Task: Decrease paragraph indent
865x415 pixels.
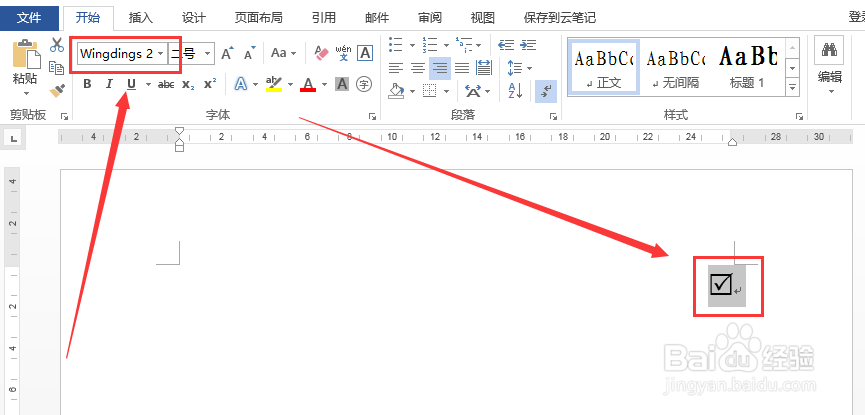Action: pyautogui.click(x=506, y=45)
